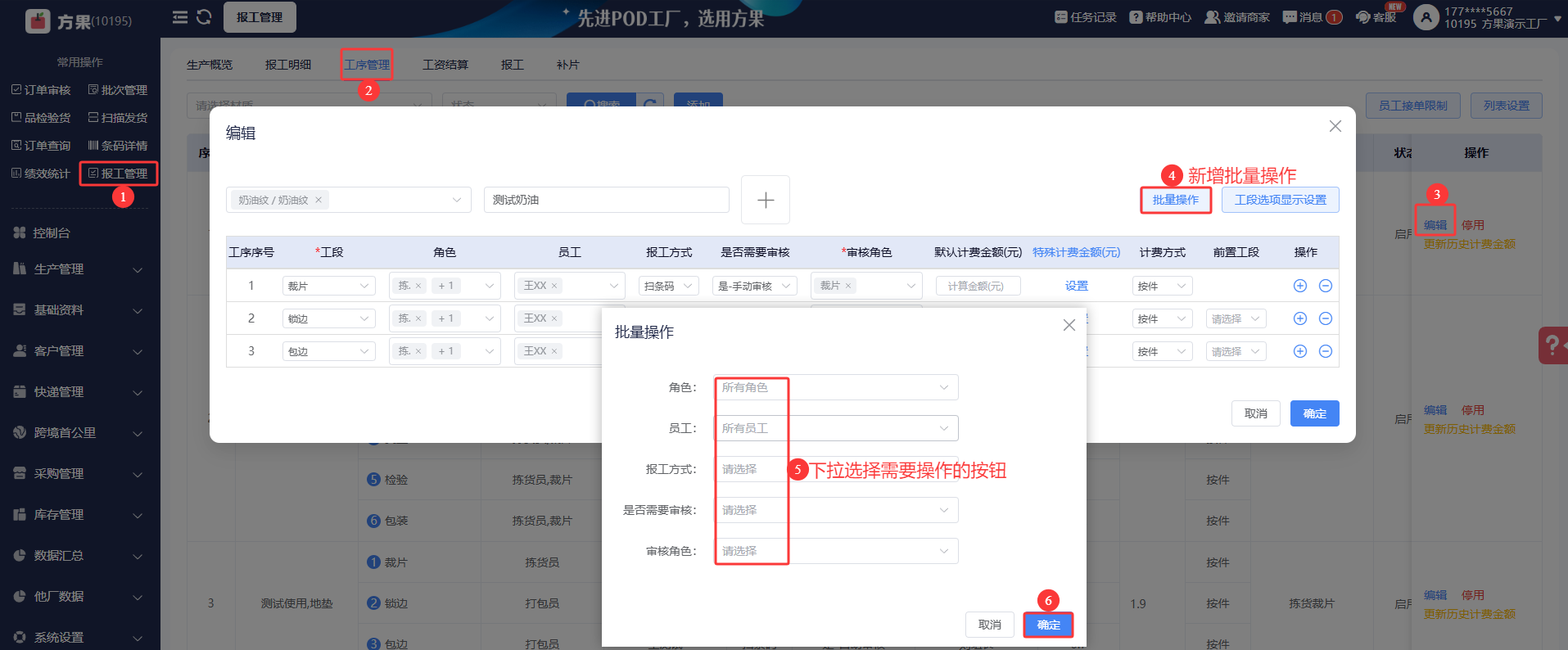Open 批次管理 shortcut in sidebar
This screenshot has height=650, width=1568.
tap(118, 90)
